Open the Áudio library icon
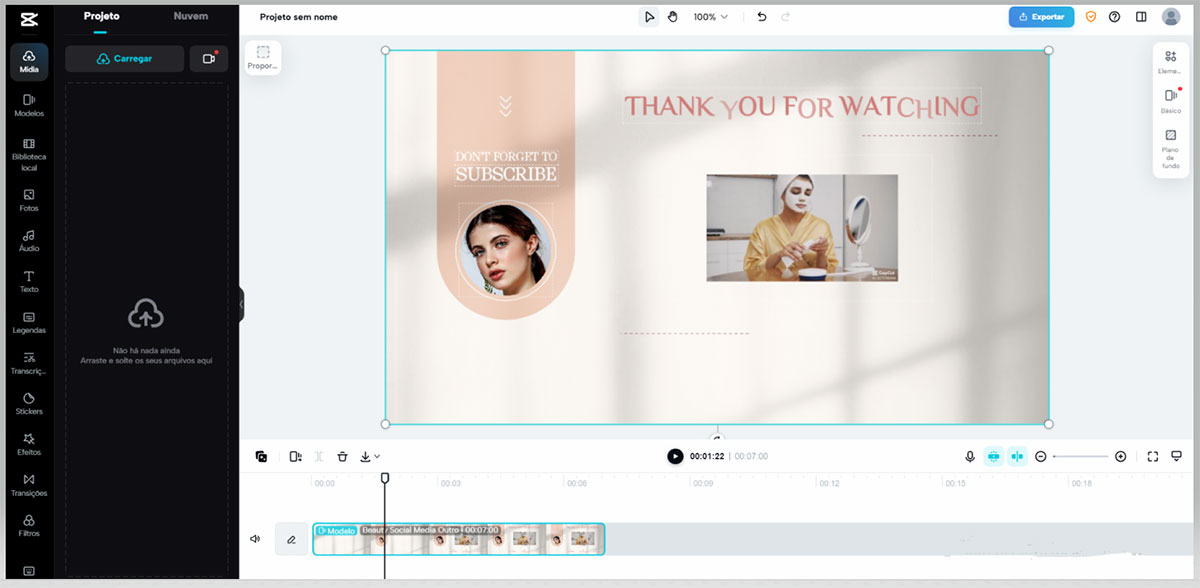 click(29, 240)
